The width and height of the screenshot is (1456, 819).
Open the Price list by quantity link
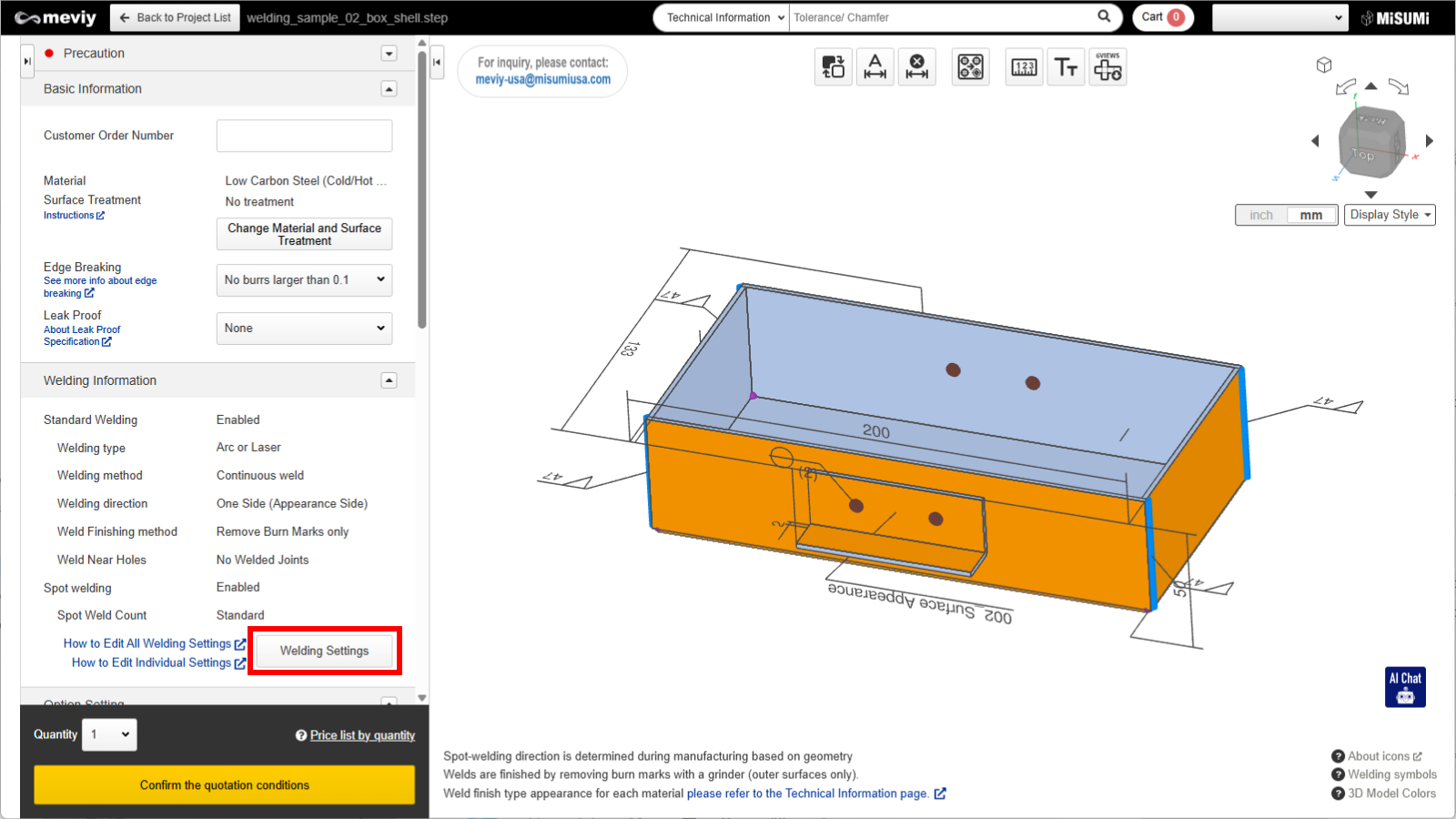[362, 735]
